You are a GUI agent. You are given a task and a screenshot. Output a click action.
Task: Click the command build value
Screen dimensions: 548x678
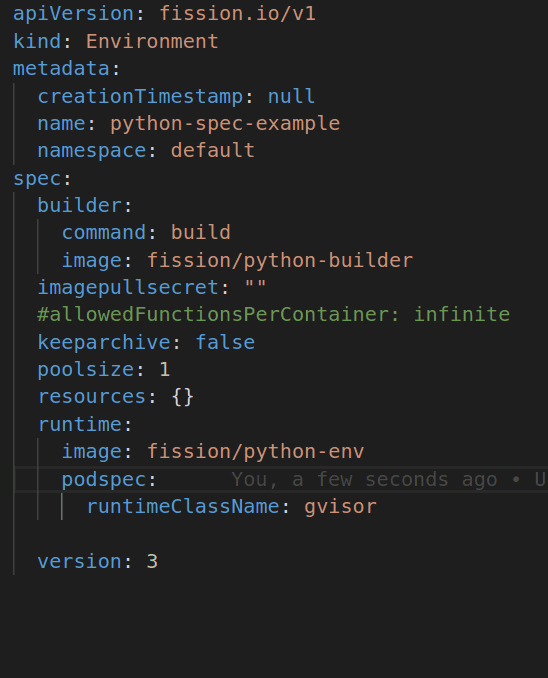[201, 233]
